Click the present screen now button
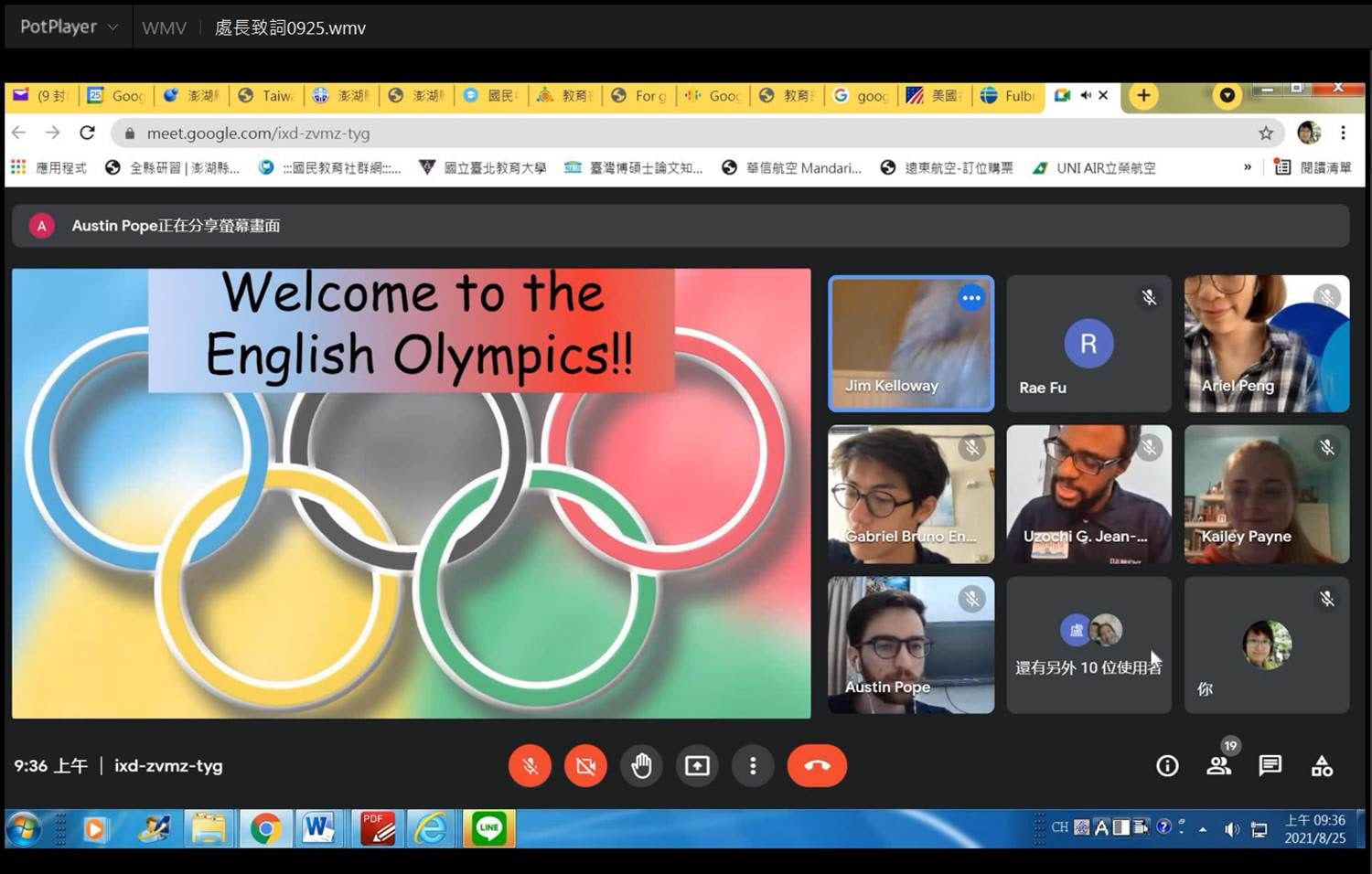Image resolution: width=1372 pixels, height=874 pixels. point(697,766)
